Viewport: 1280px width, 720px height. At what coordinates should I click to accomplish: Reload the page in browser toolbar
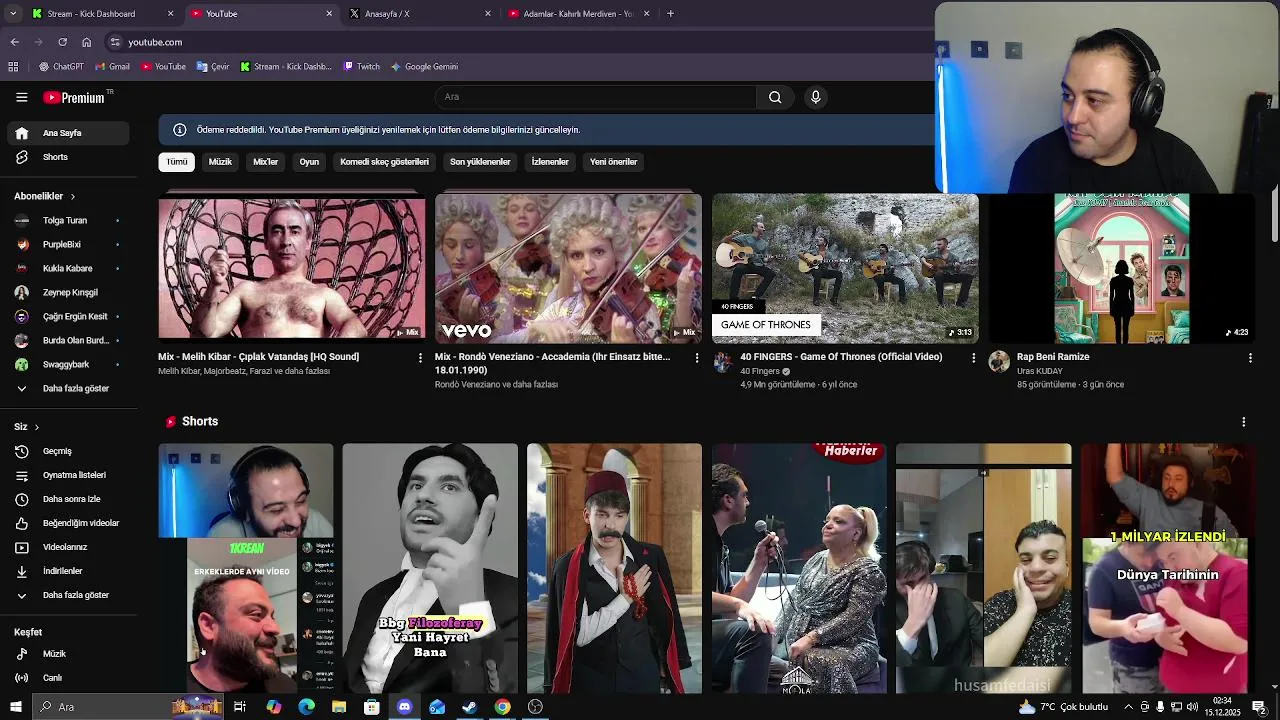click(62, 42)
